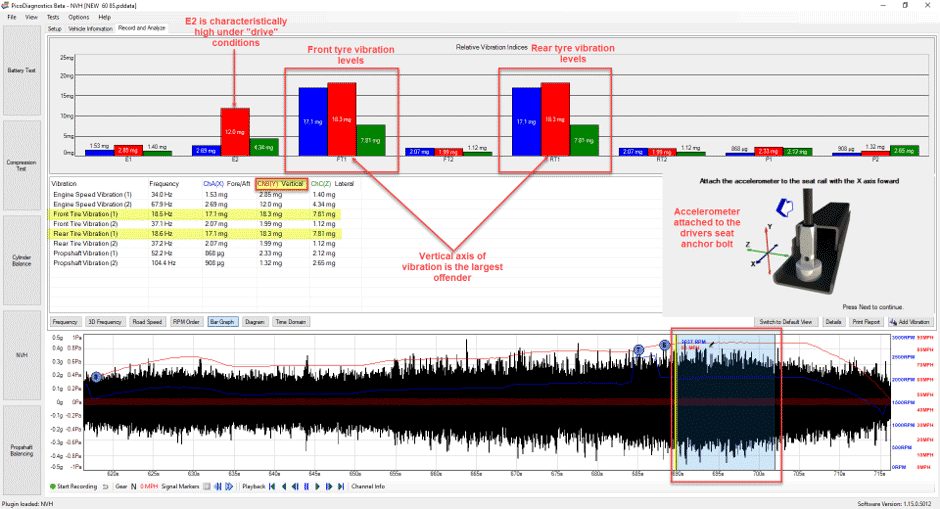Click the double-arrow next marker icon
Screen dimensions: 940x509
tap(229, 486)
